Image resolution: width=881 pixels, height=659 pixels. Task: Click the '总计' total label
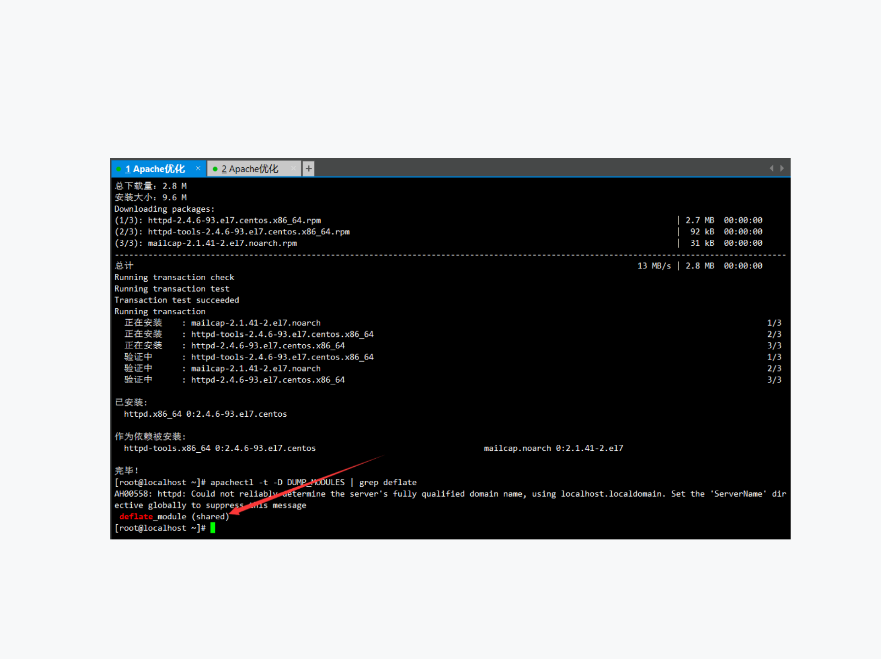tap(124, 266)
